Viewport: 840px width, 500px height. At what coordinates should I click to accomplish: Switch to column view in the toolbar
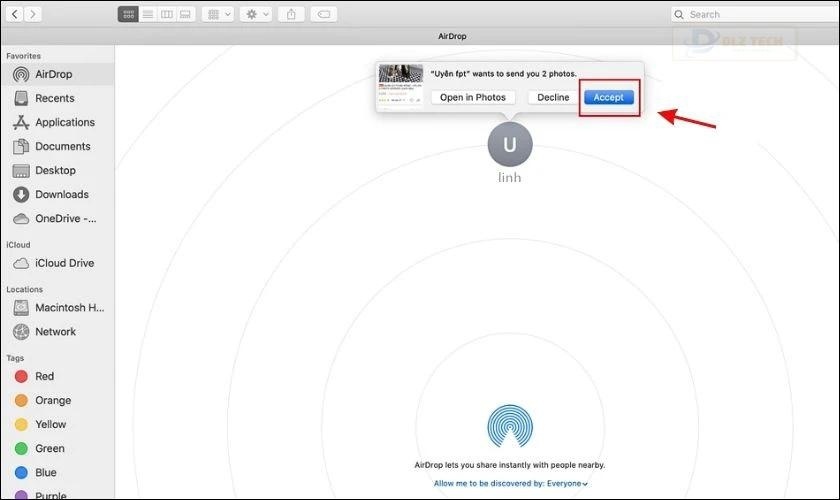click(167, 14)
